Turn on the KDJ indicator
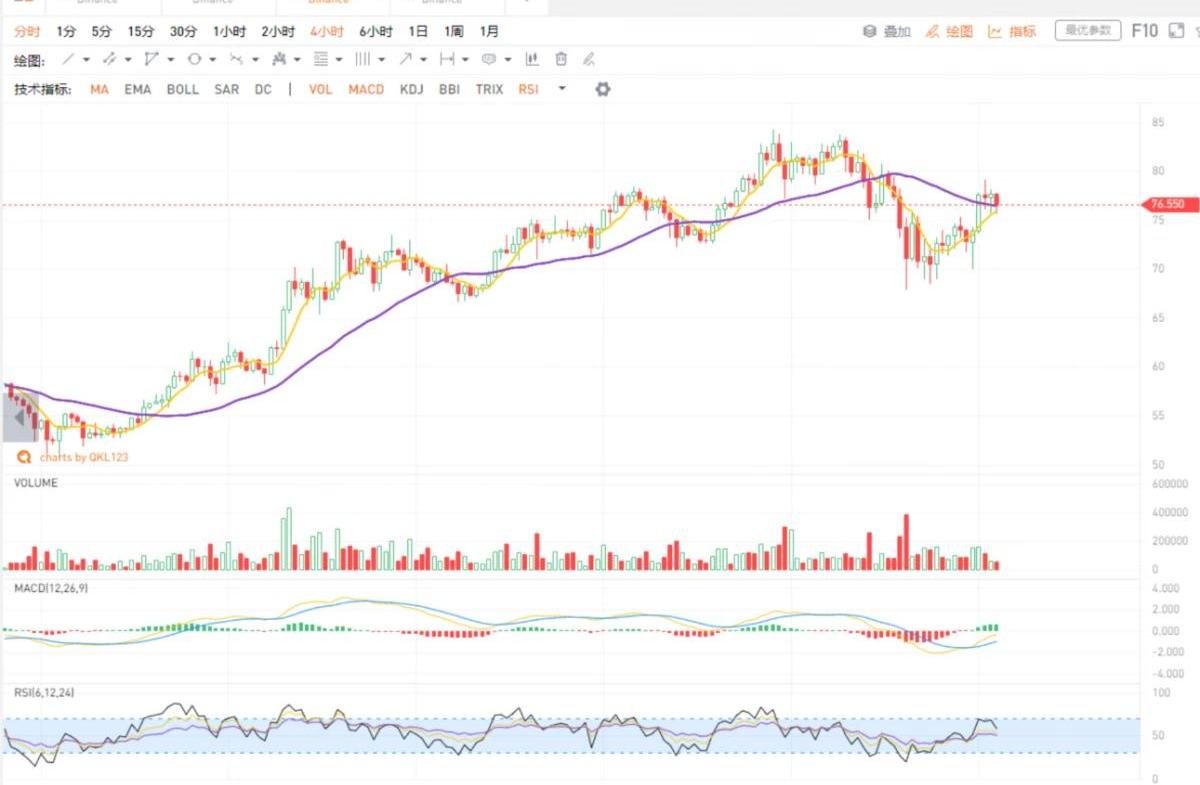Viewport: 1200px width, 785px height. (x=411, y=89)
